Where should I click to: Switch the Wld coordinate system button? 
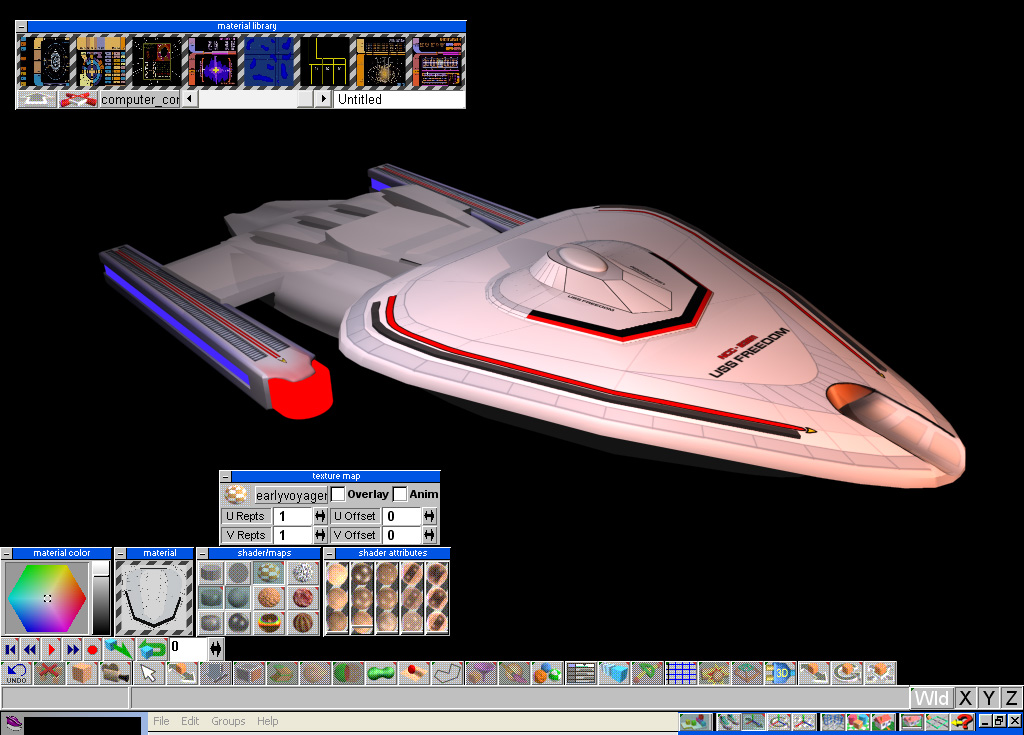932,698
